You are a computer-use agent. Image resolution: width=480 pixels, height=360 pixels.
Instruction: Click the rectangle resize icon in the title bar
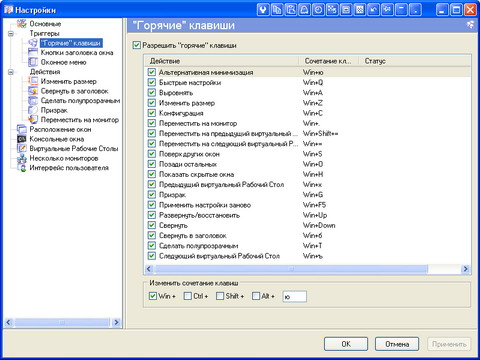tap(346, 10)
